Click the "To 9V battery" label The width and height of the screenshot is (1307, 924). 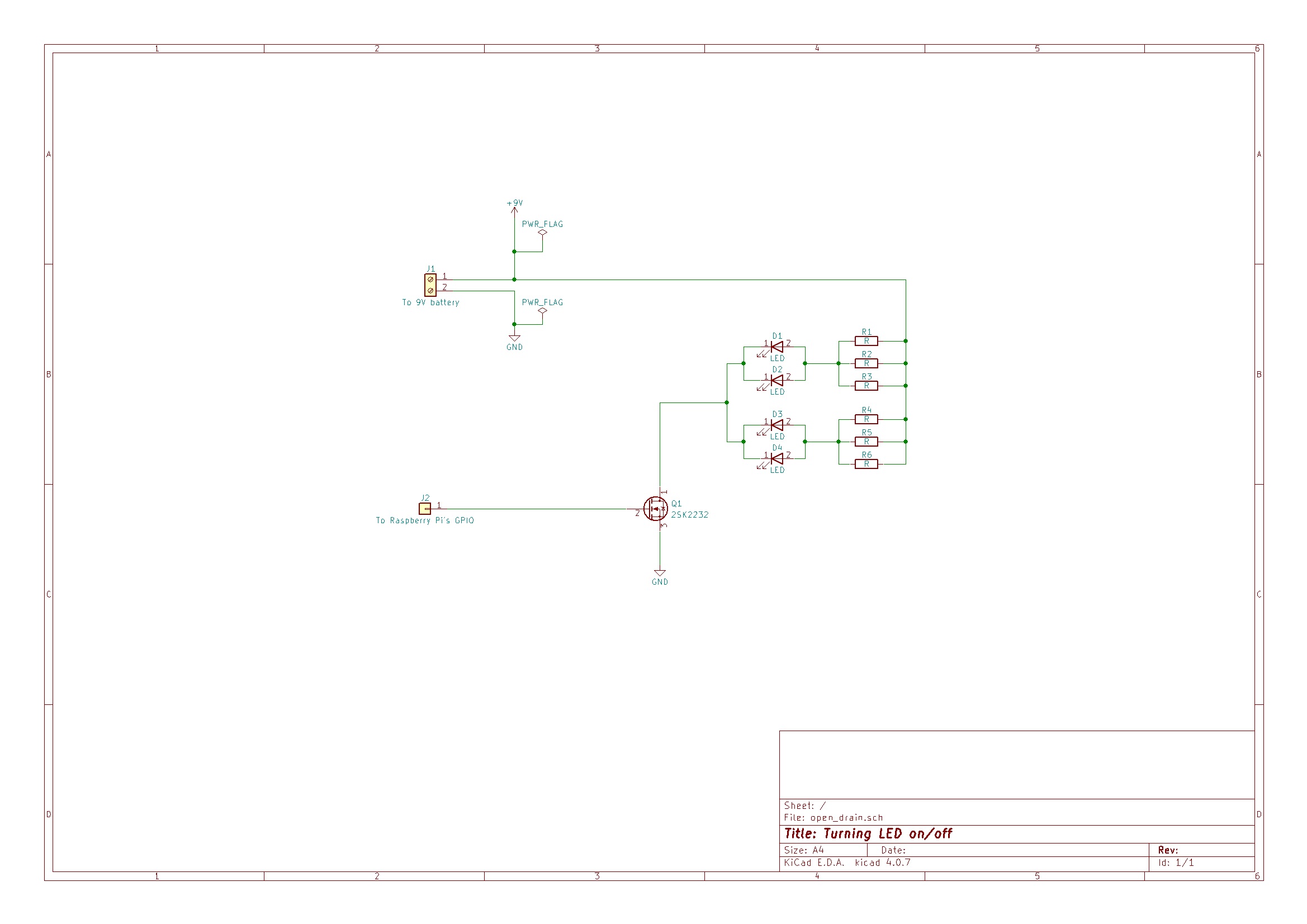[430, 303]
